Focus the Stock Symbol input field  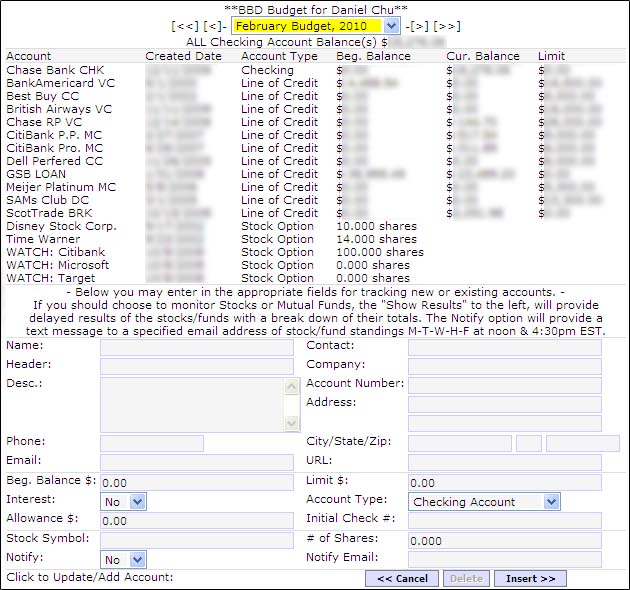tap(197, 541)
